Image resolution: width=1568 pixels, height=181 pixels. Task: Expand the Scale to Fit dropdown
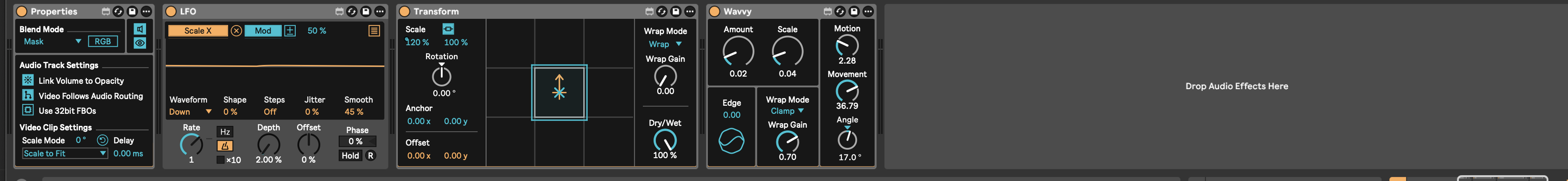65,154
